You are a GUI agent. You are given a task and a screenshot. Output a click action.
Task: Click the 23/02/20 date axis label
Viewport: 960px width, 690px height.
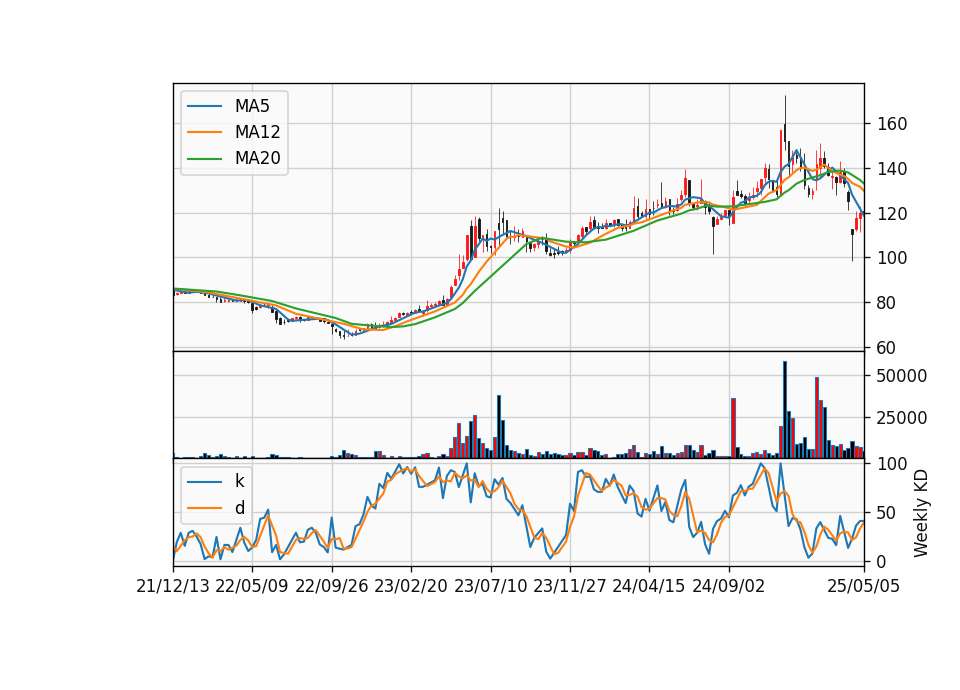[411, 587]
